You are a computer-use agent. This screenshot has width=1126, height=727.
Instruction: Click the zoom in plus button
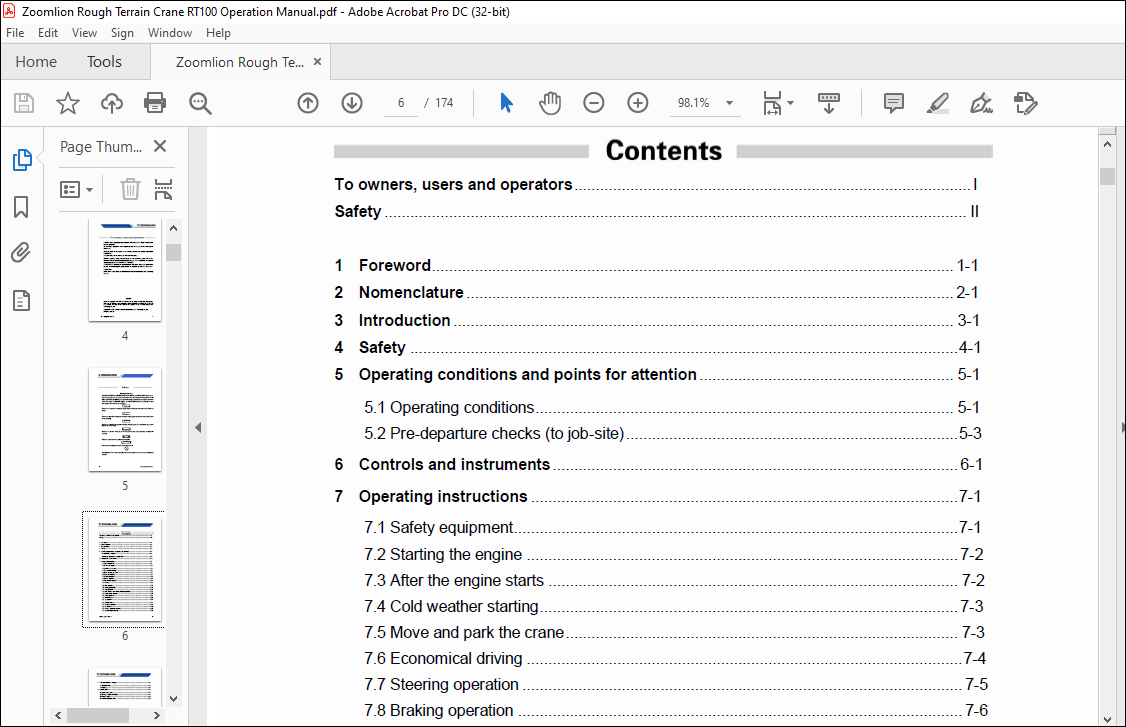click(x=638, y=103)
